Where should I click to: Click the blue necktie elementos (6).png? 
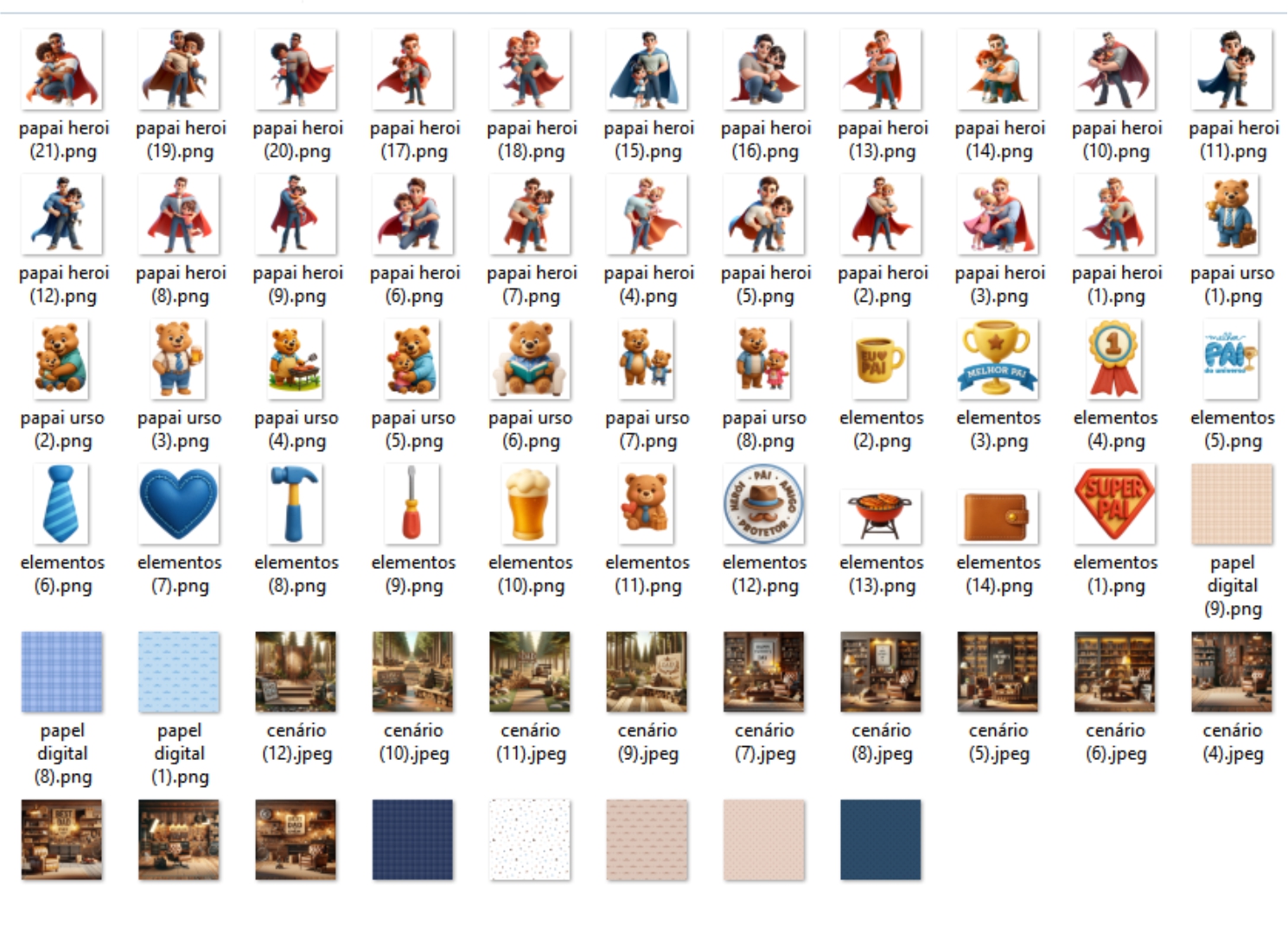(x=61, y=503)
